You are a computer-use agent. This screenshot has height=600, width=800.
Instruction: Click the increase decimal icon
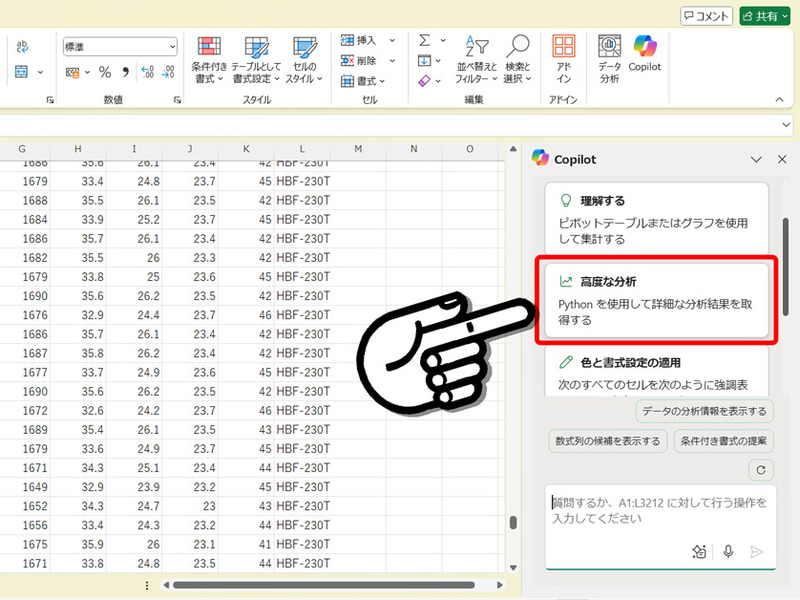tap(148, 72)
